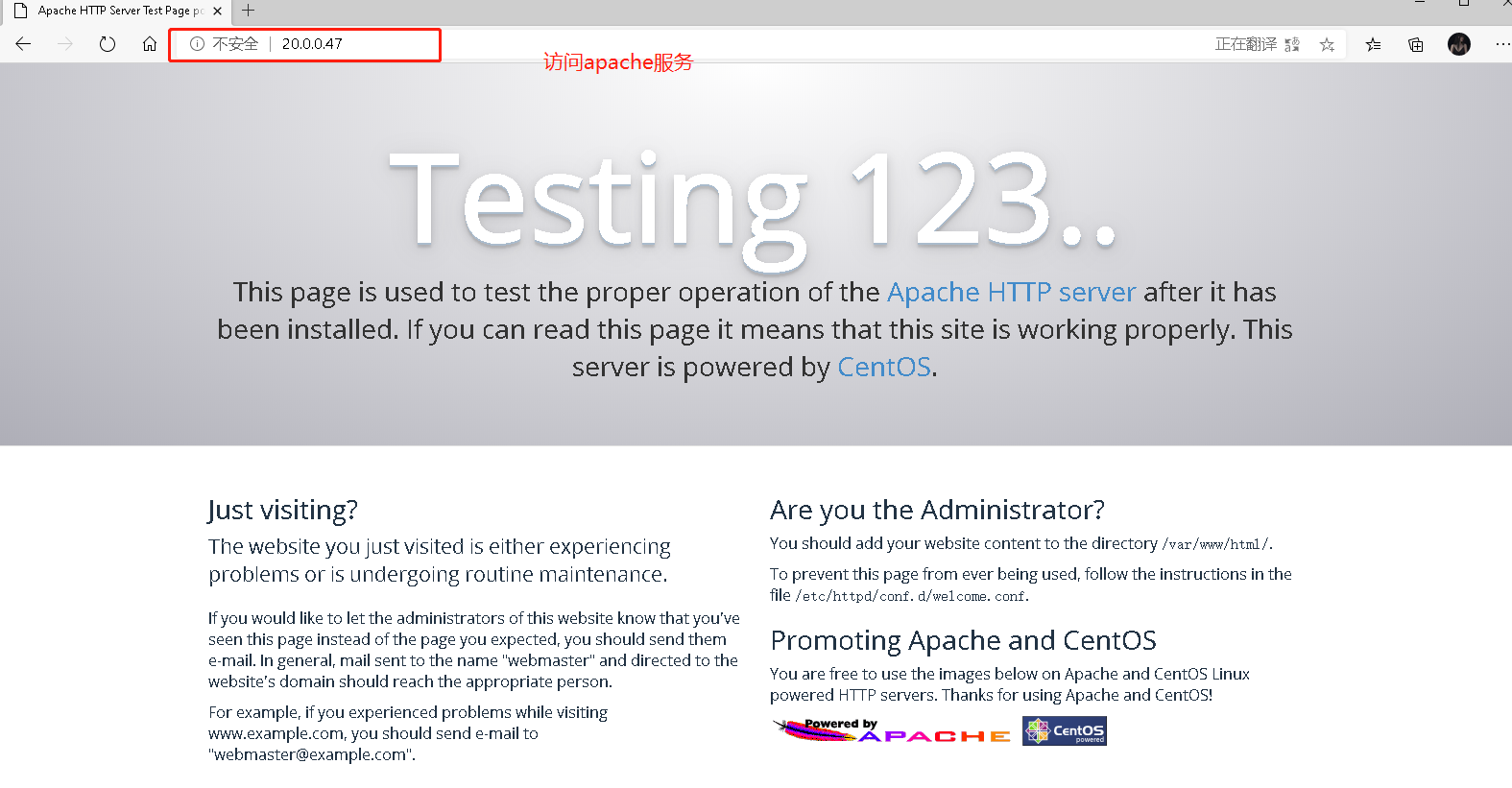Open the browser settings ellipsis menu
1512x788 pixels.
tap(1502, 44)
